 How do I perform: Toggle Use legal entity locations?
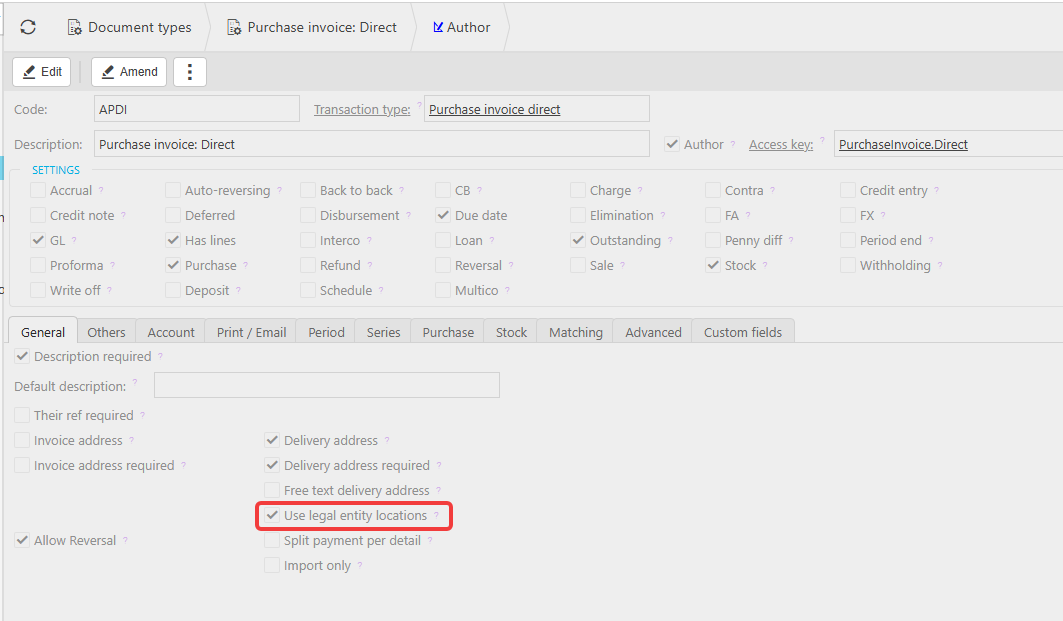pos(272,516)
